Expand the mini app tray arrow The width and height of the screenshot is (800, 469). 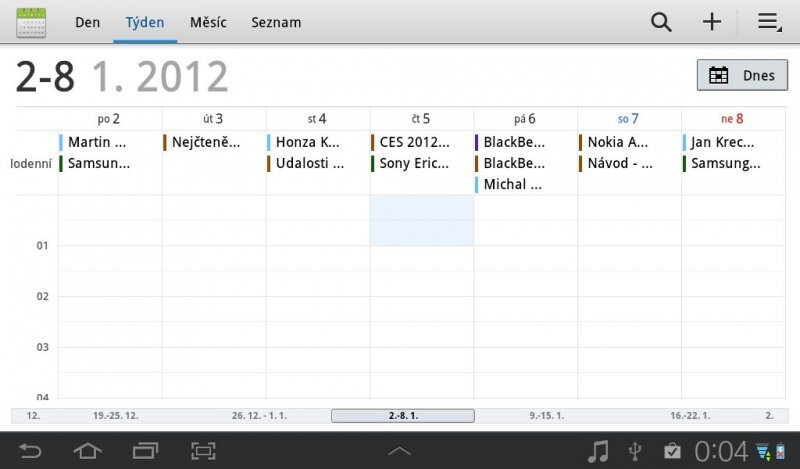(399, 451)
